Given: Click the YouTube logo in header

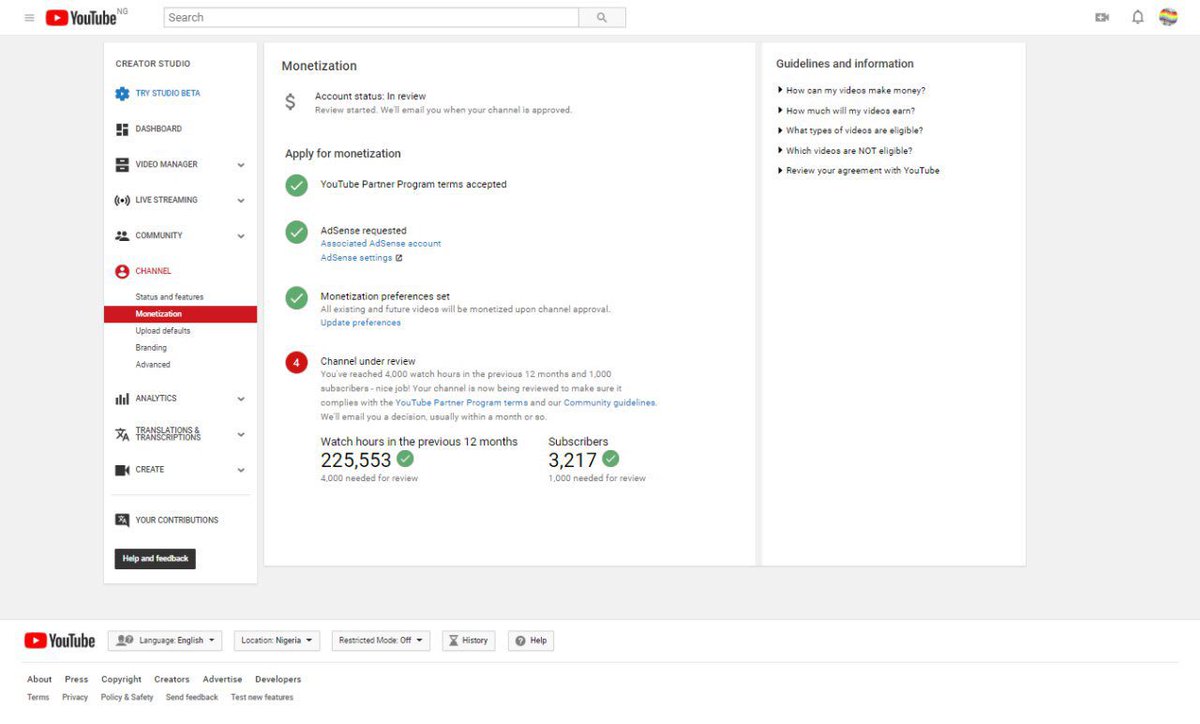Looking at the screenshot, I should click(82, 17).
